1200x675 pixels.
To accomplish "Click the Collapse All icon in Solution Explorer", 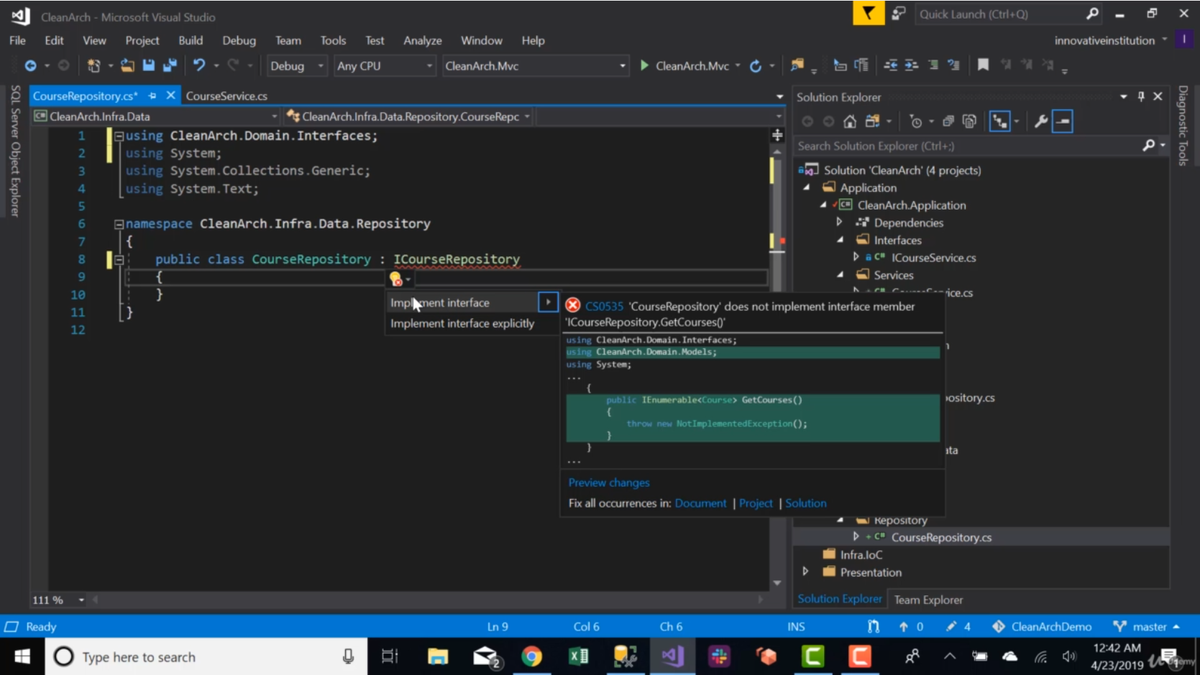I will [948, 122].
